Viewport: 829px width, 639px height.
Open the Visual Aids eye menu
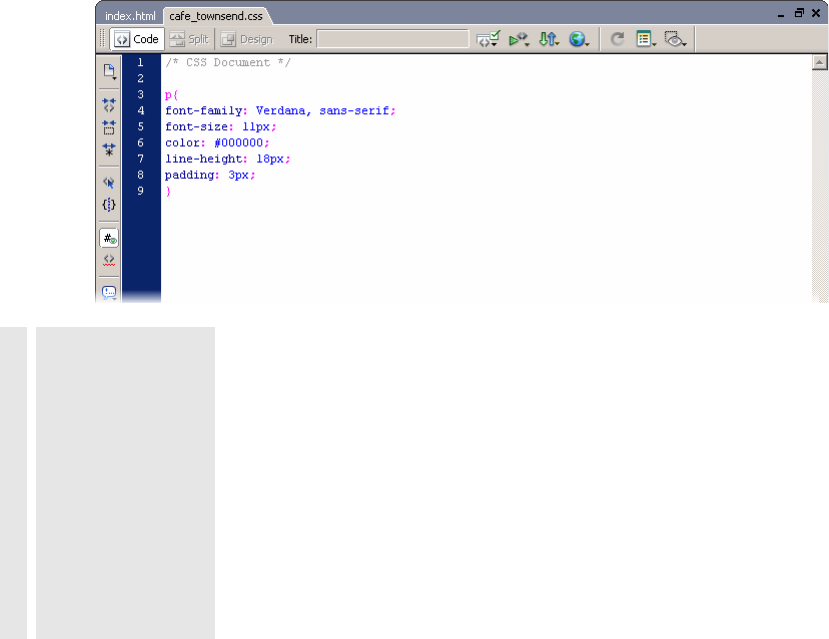(675, 39)
